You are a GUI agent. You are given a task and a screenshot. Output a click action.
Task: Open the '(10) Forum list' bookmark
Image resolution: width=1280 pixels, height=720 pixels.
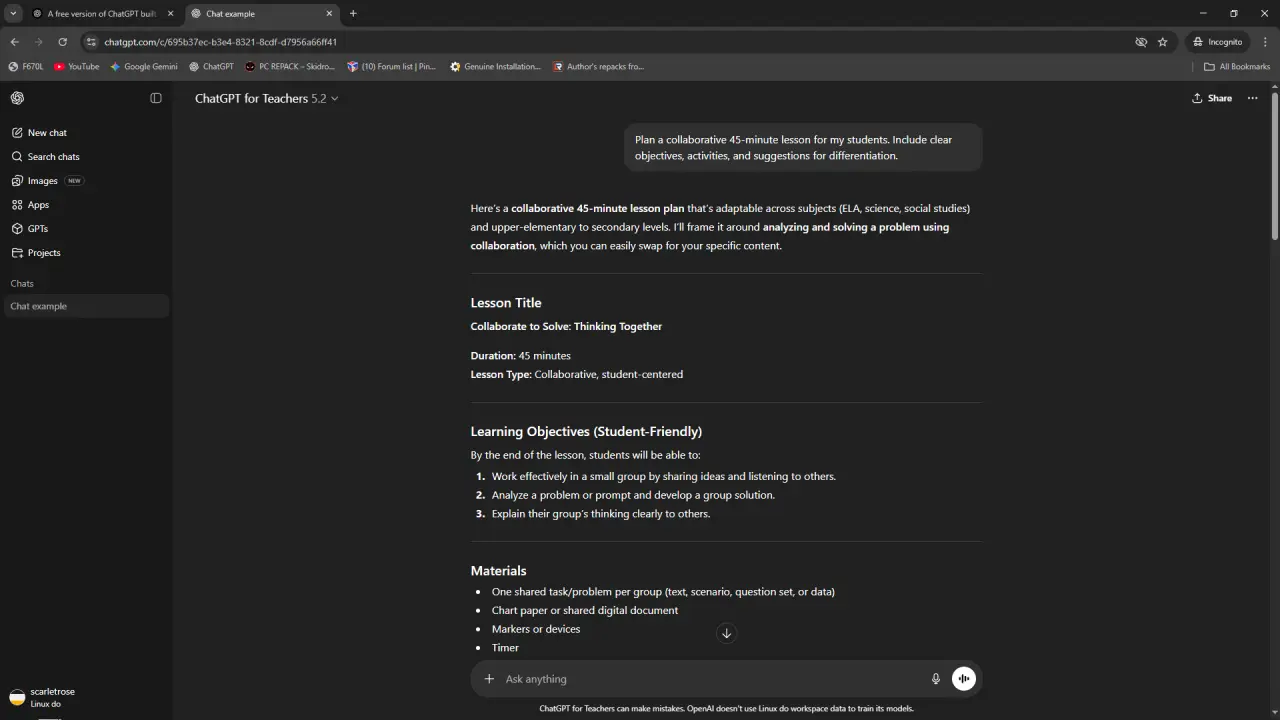[392, 67]
